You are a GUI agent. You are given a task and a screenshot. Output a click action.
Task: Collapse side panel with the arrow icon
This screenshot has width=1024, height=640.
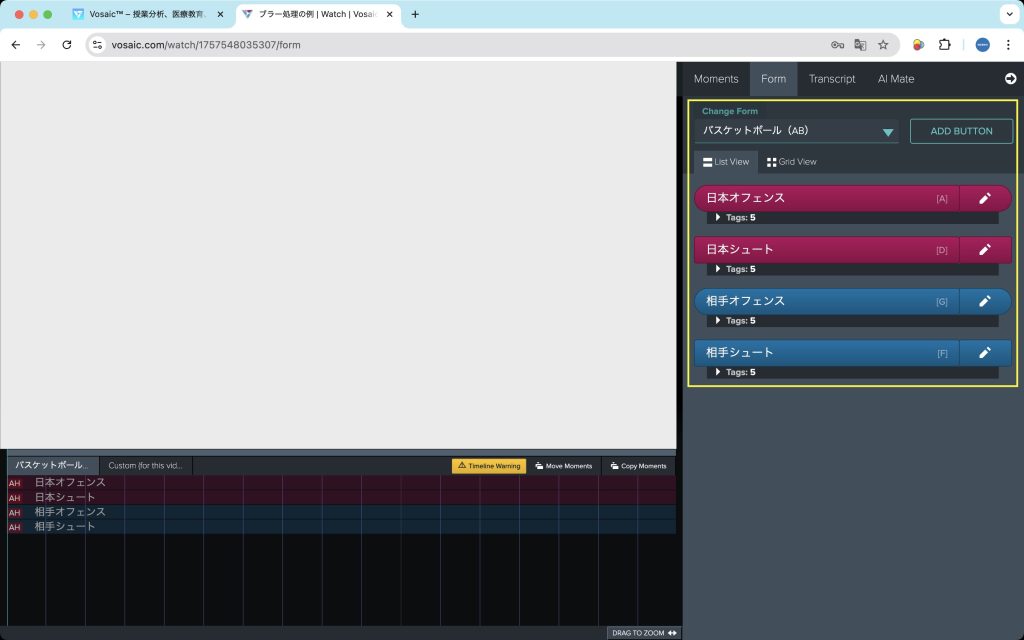point(1010,79)
